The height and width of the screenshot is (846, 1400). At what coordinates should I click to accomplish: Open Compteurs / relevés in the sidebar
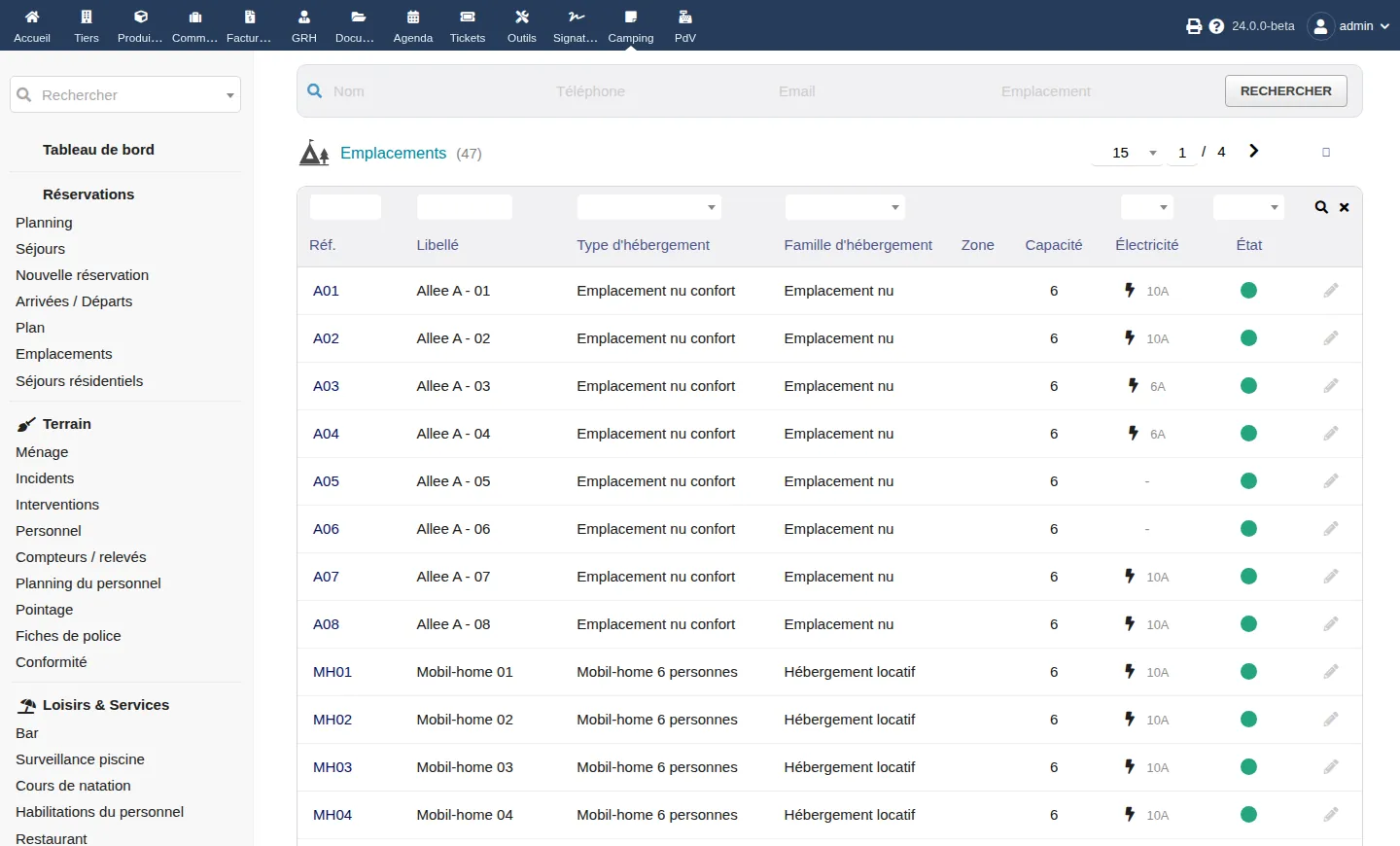[81, 557]
